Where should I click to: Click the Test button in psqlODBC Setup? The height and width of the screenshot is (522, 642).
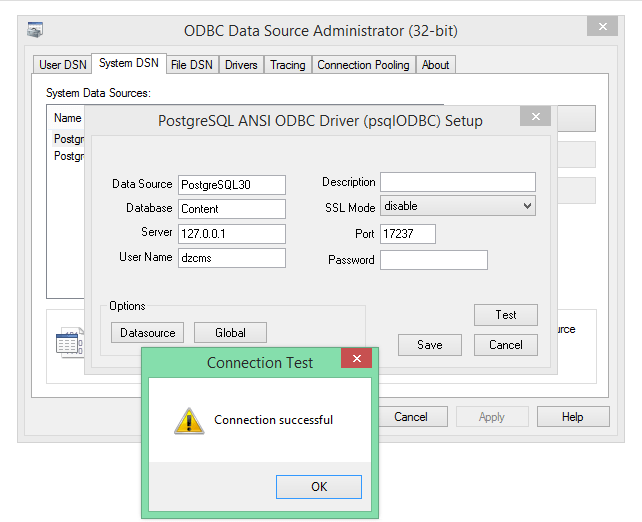pos(506,315)
